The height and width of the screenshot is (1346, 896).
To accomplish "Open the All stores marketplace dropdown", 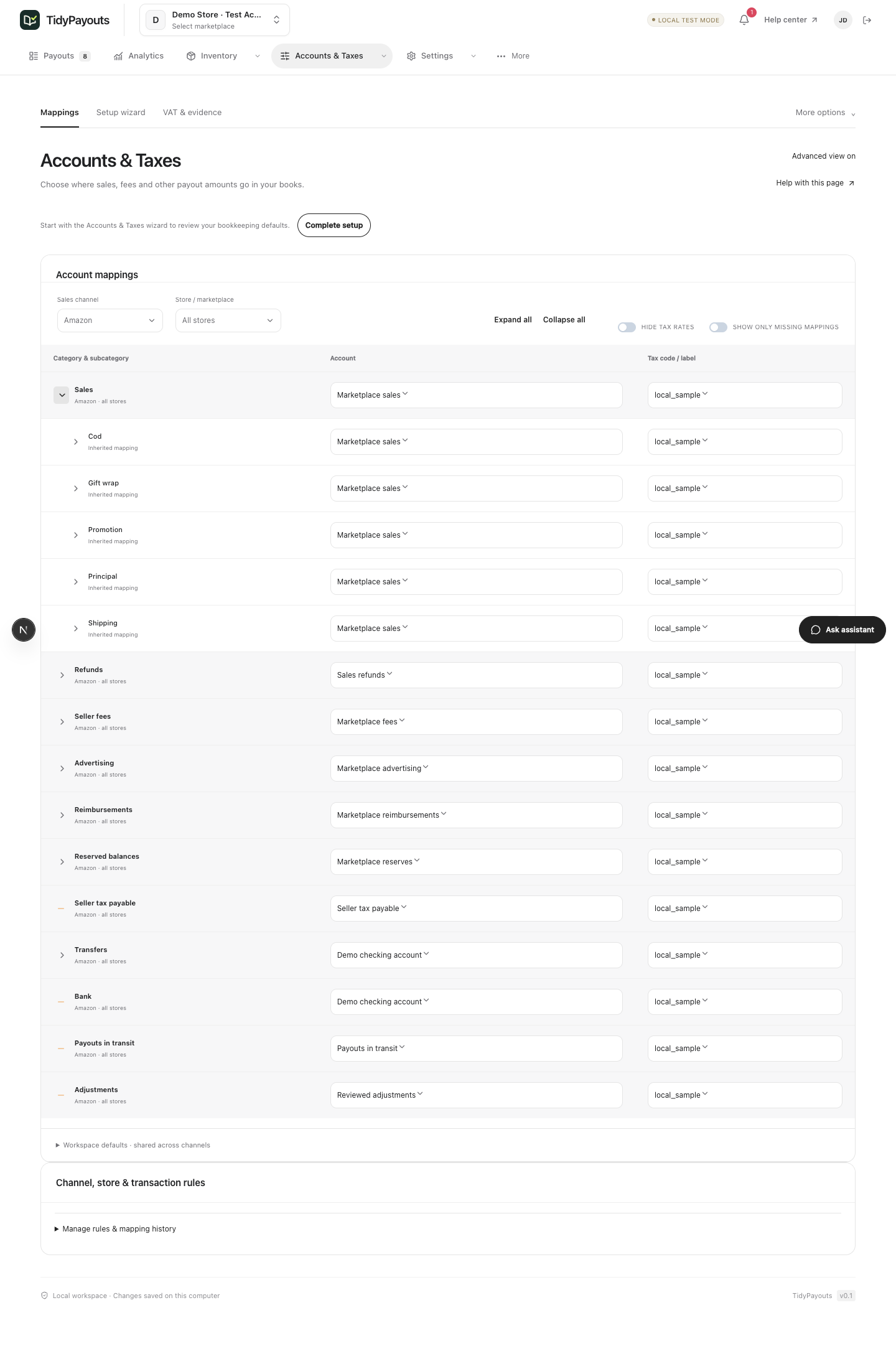I will [228, 320].
